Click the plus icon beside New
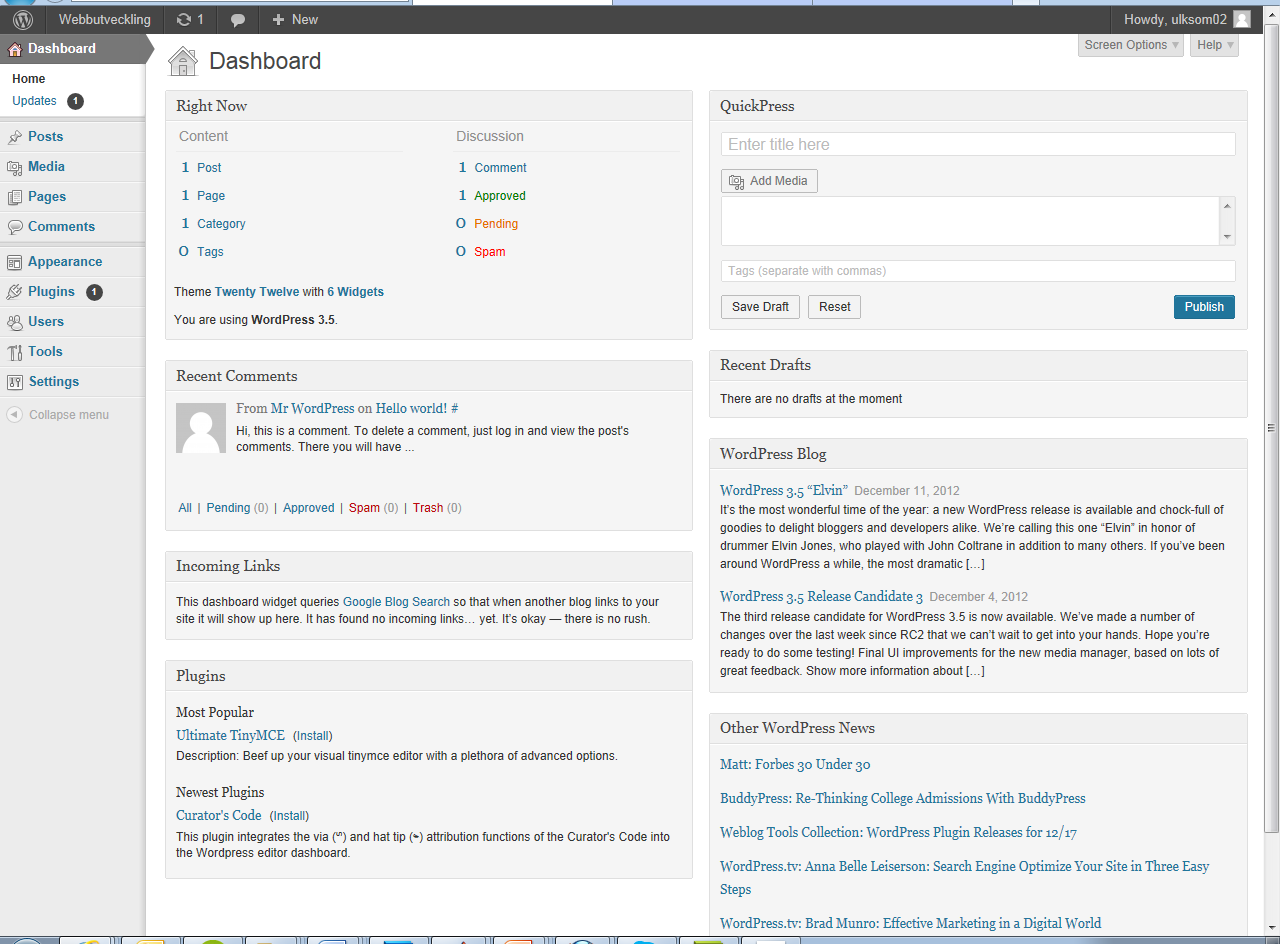The width and height of the screenshot is (1280, 944). click(278, 19)
